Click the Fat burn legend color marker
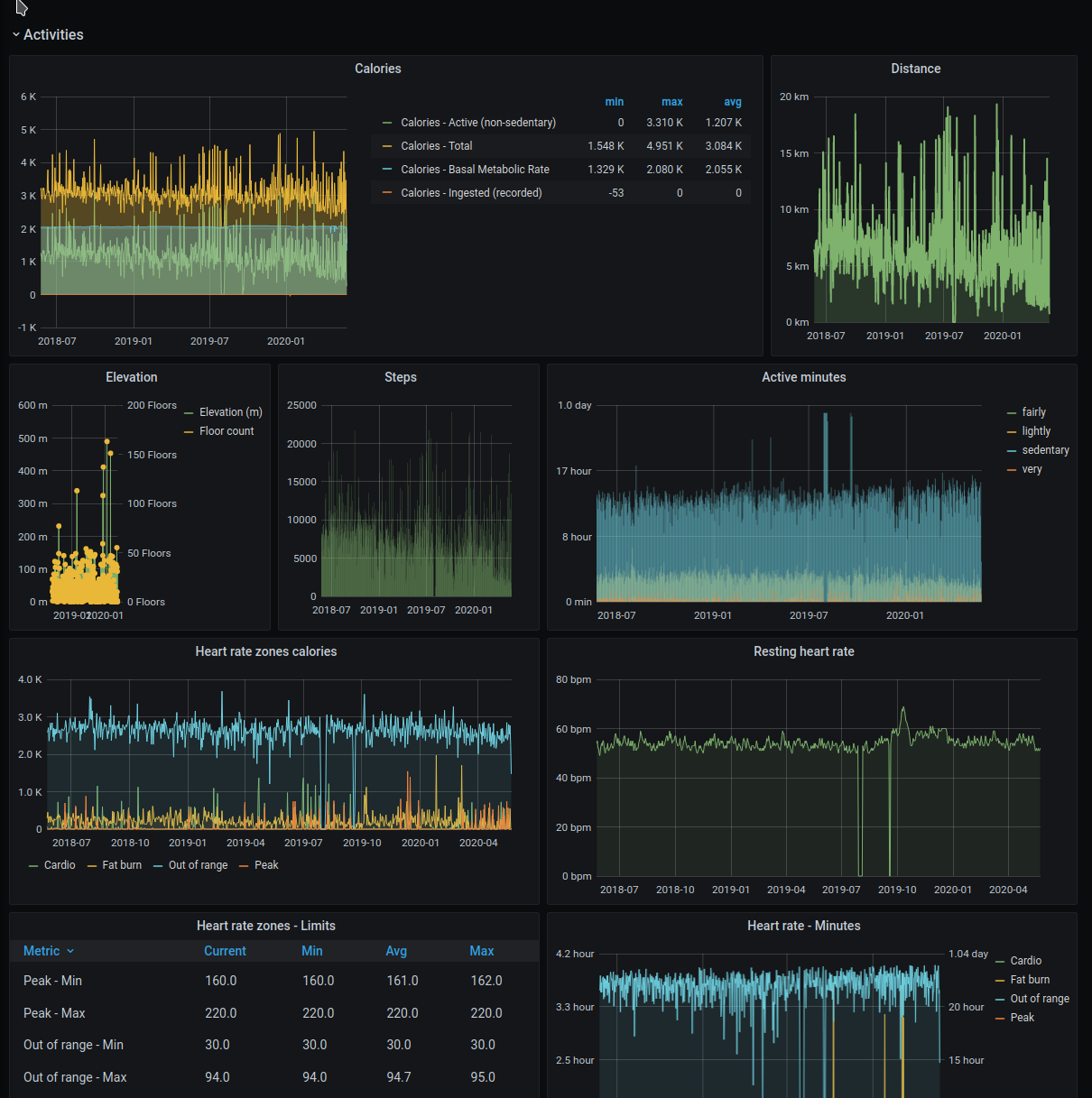The width and height of the screenshot is (1092, 1098). pos(90,864)
